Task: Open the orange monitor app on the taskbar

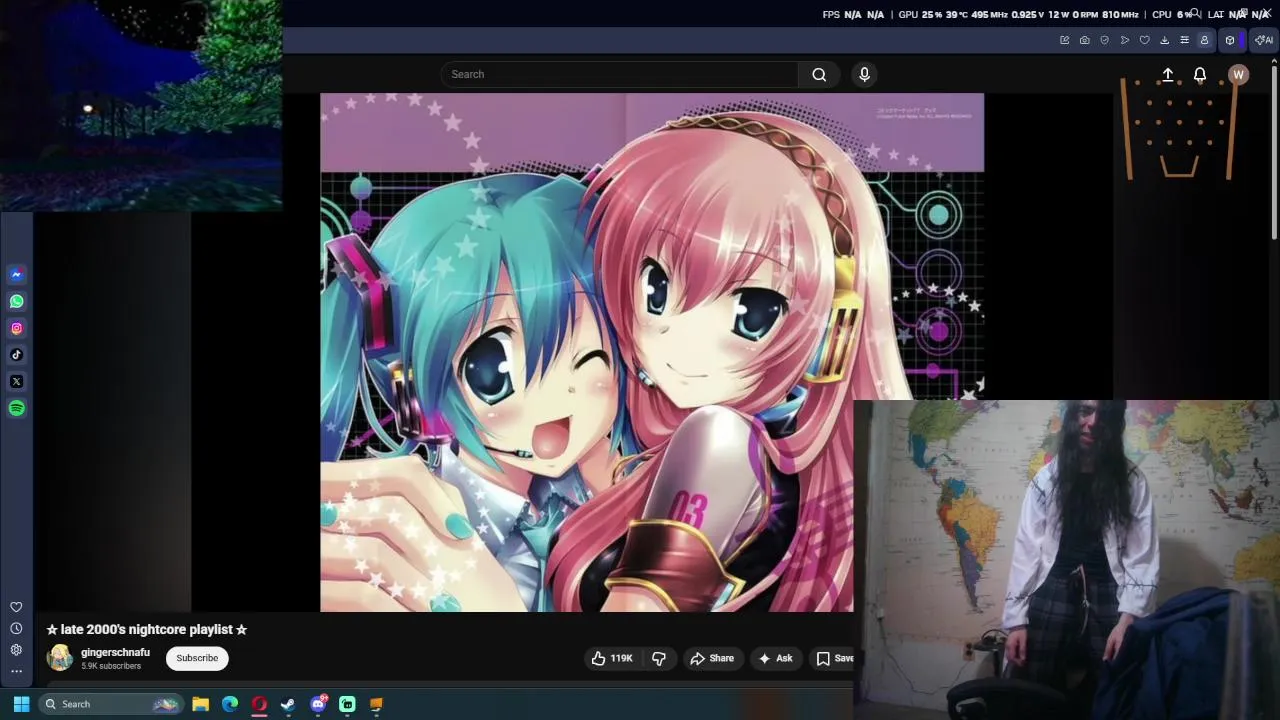Action: (376, 704)
